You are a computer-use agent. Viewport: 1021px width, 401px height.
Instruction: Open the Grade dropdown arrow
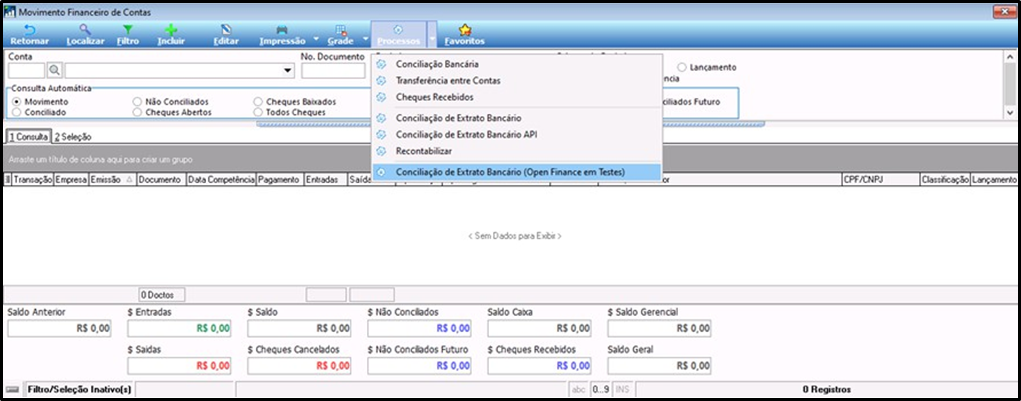pyautogui.click(x=365, y=38)
